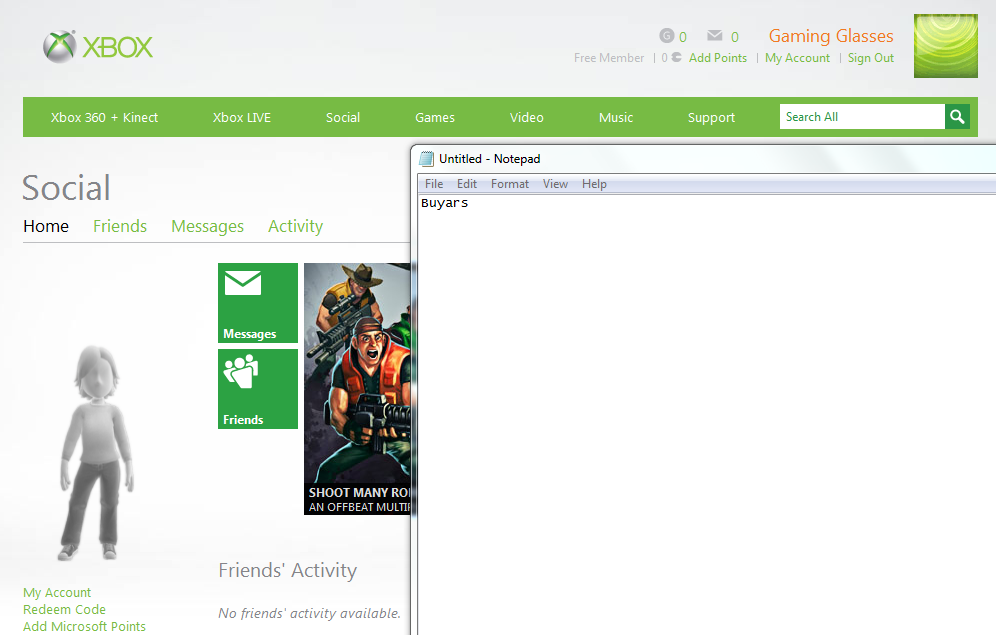Select the Home tab under Social
The height and width of the screenshot is (635, 996).
click(x=46, y=226)
